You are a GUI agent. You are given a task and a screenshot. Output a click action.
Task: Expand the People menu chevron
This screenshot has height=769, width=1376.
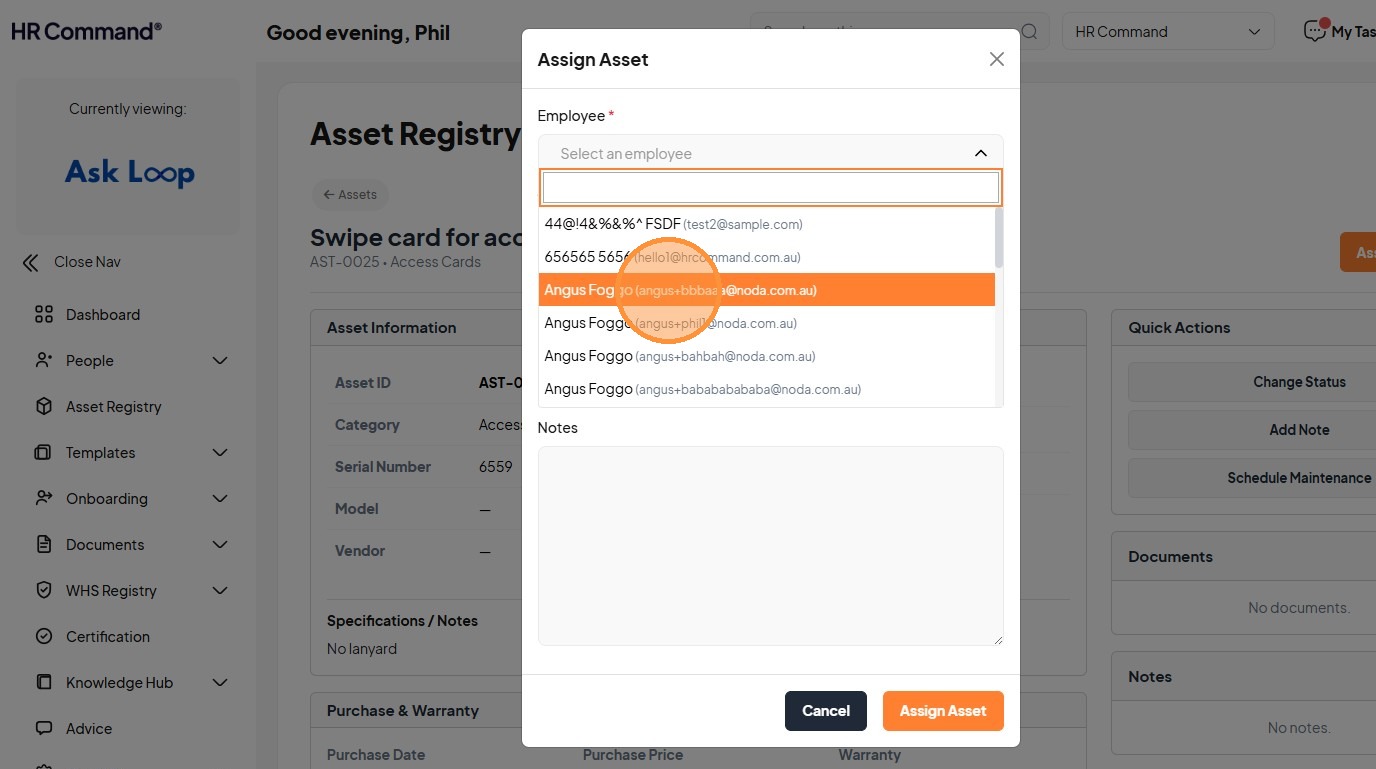[x=220, y=361]
